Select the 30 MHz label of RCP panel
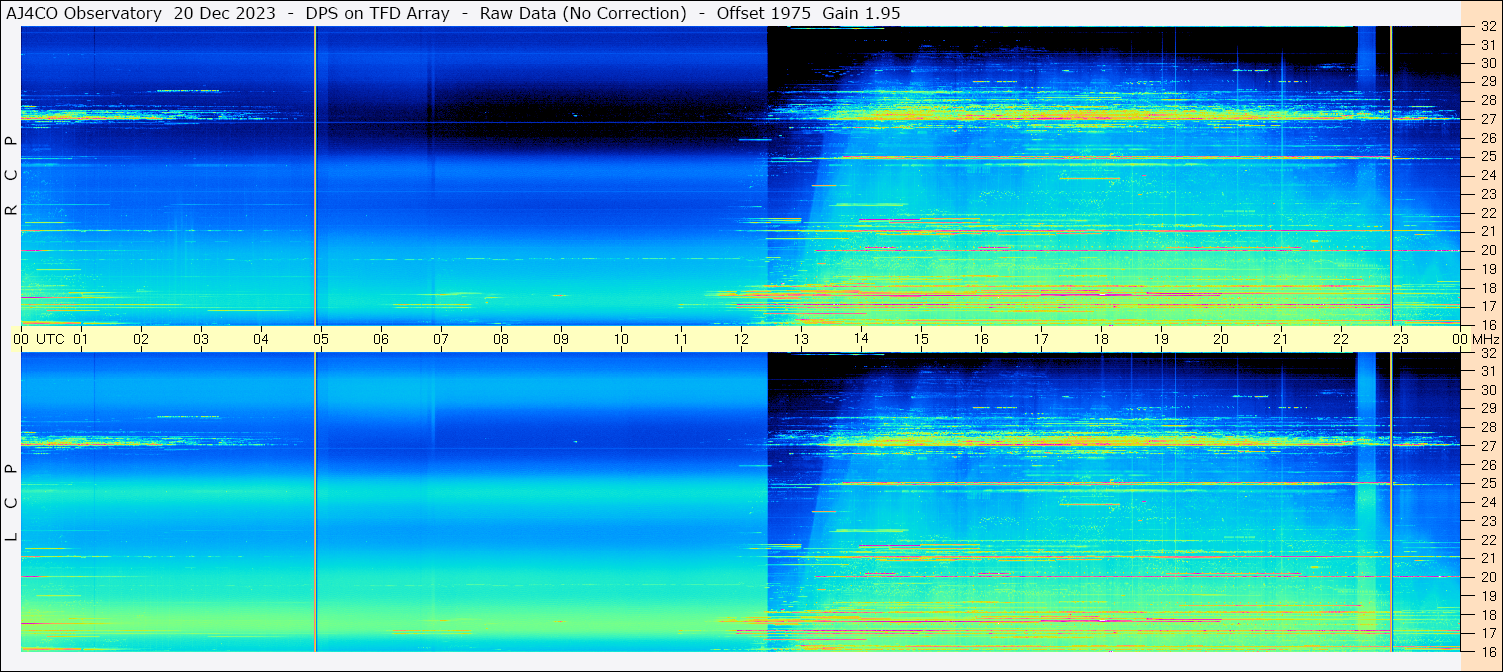This screenshot has height=672, width=1503. click(1487, 63)
